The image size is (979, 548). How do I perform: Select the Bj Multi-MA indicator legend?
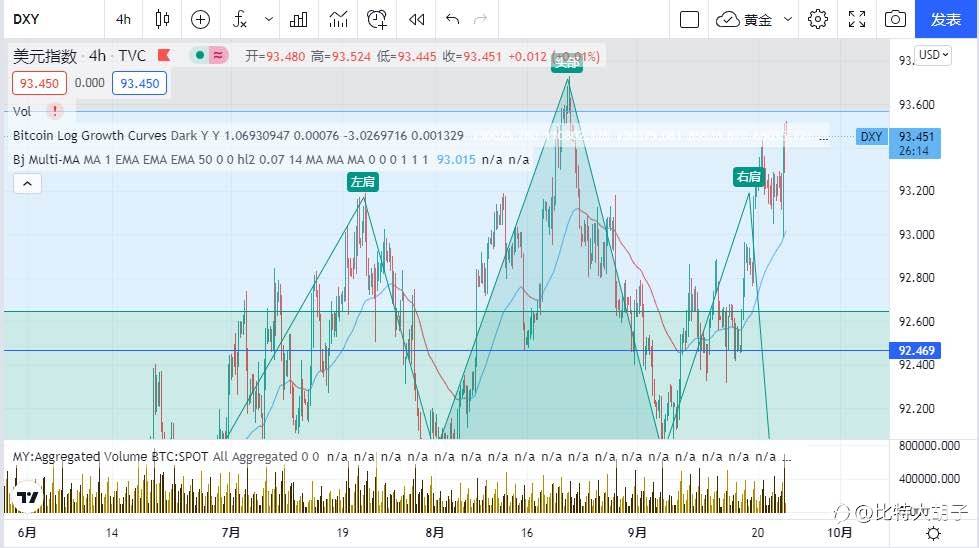(x=220, y=160)
